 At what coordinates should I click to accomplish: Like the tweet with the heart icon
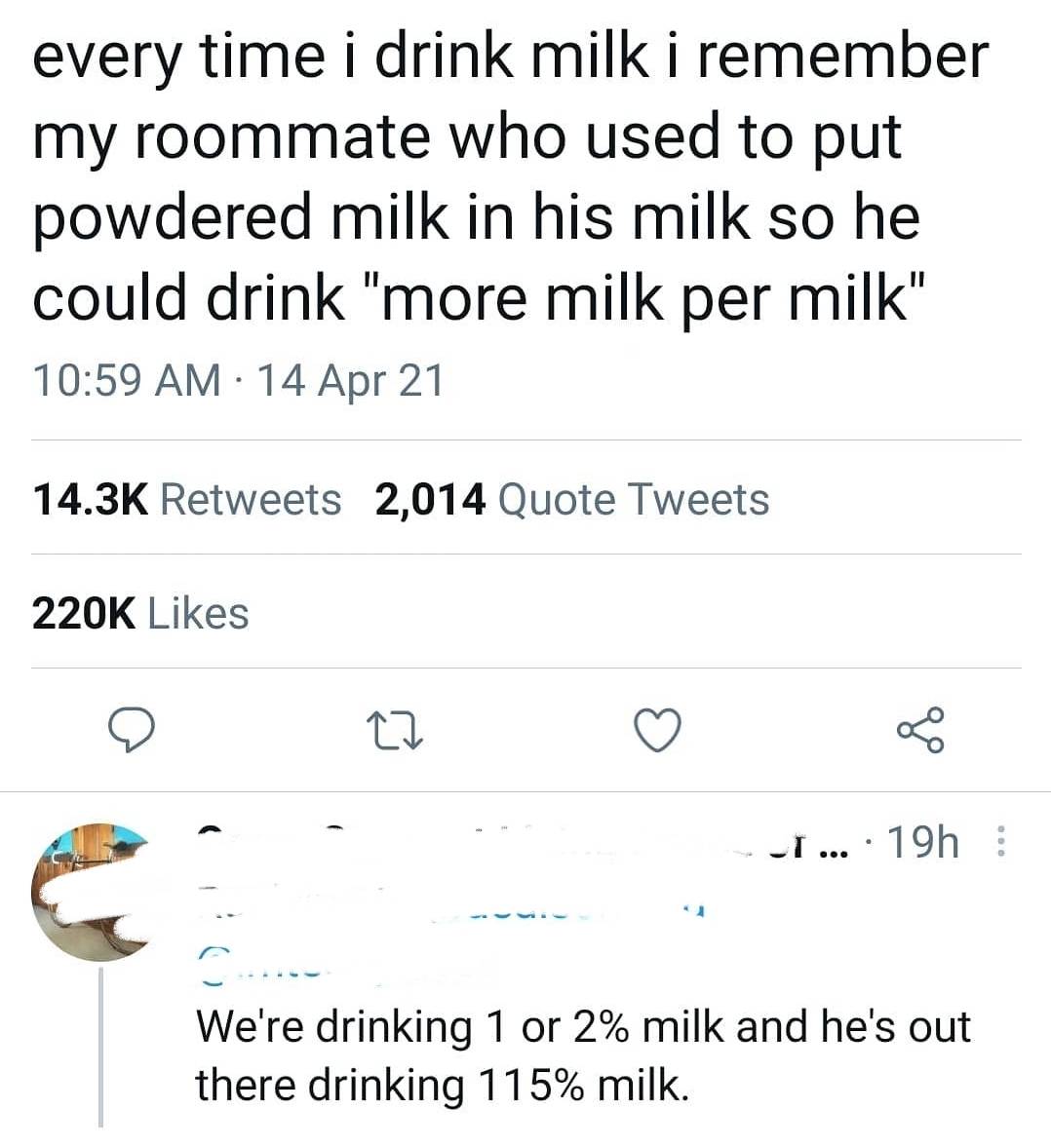[x=659, y=730]
